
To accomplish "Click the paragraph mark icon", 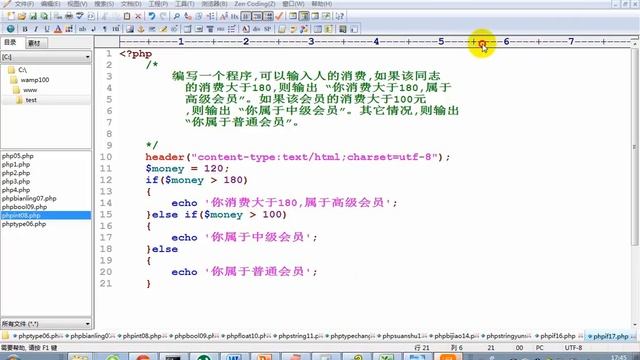I will pos(104,29).
